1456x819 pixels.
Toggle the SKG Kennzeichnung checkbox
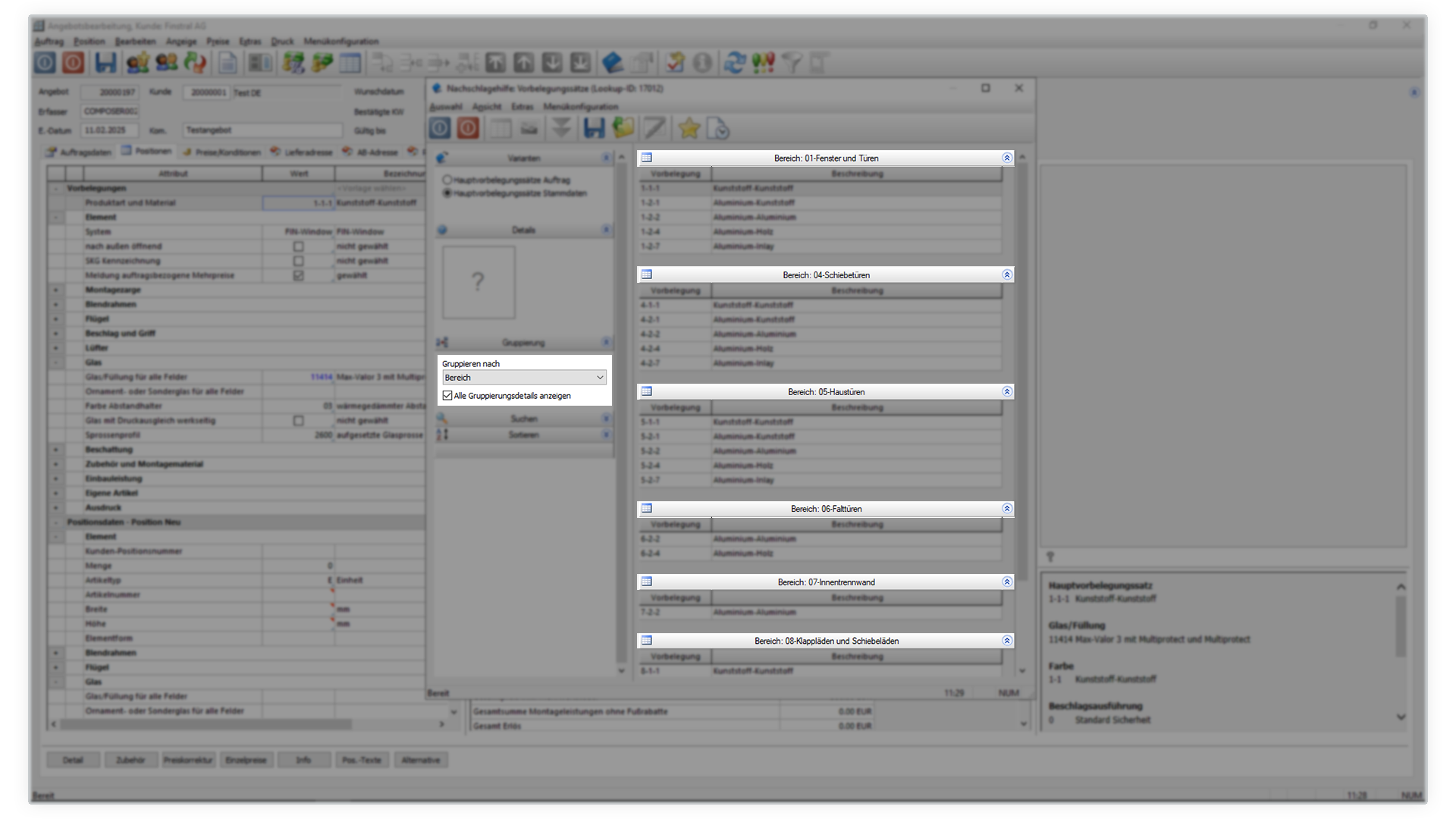click(299, 261)
